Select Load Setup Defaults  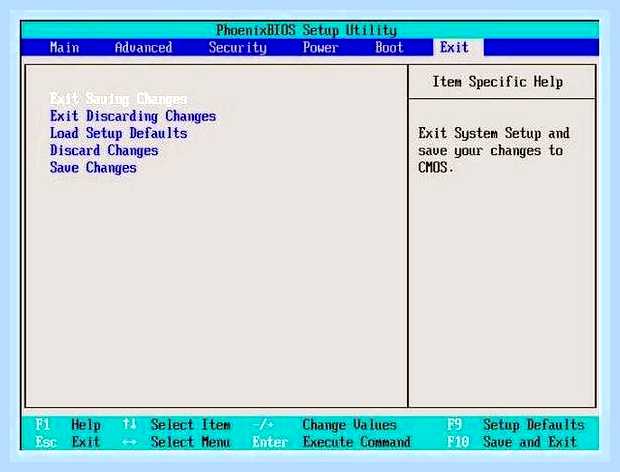[x=119, y=133]
